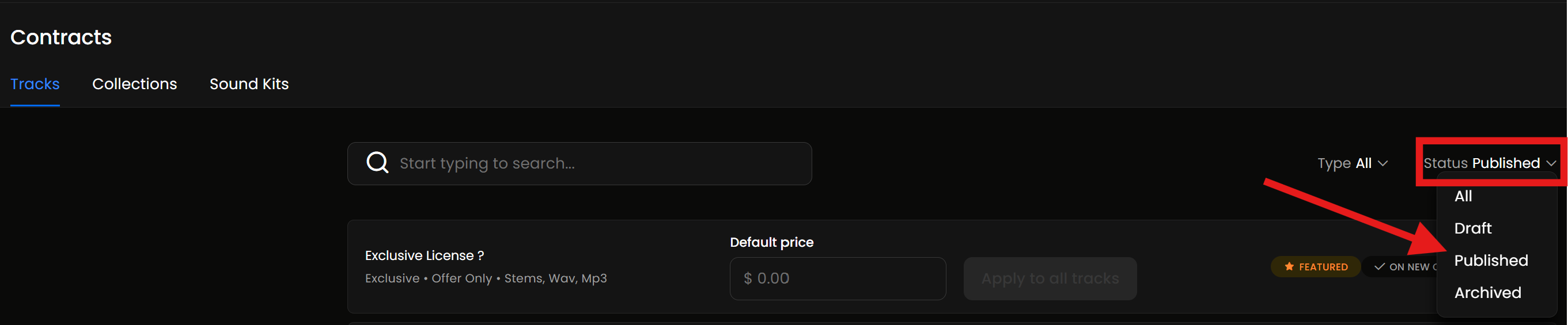Click the magnifying glass search icon
Screen dimensions: 1568x325
377,163
